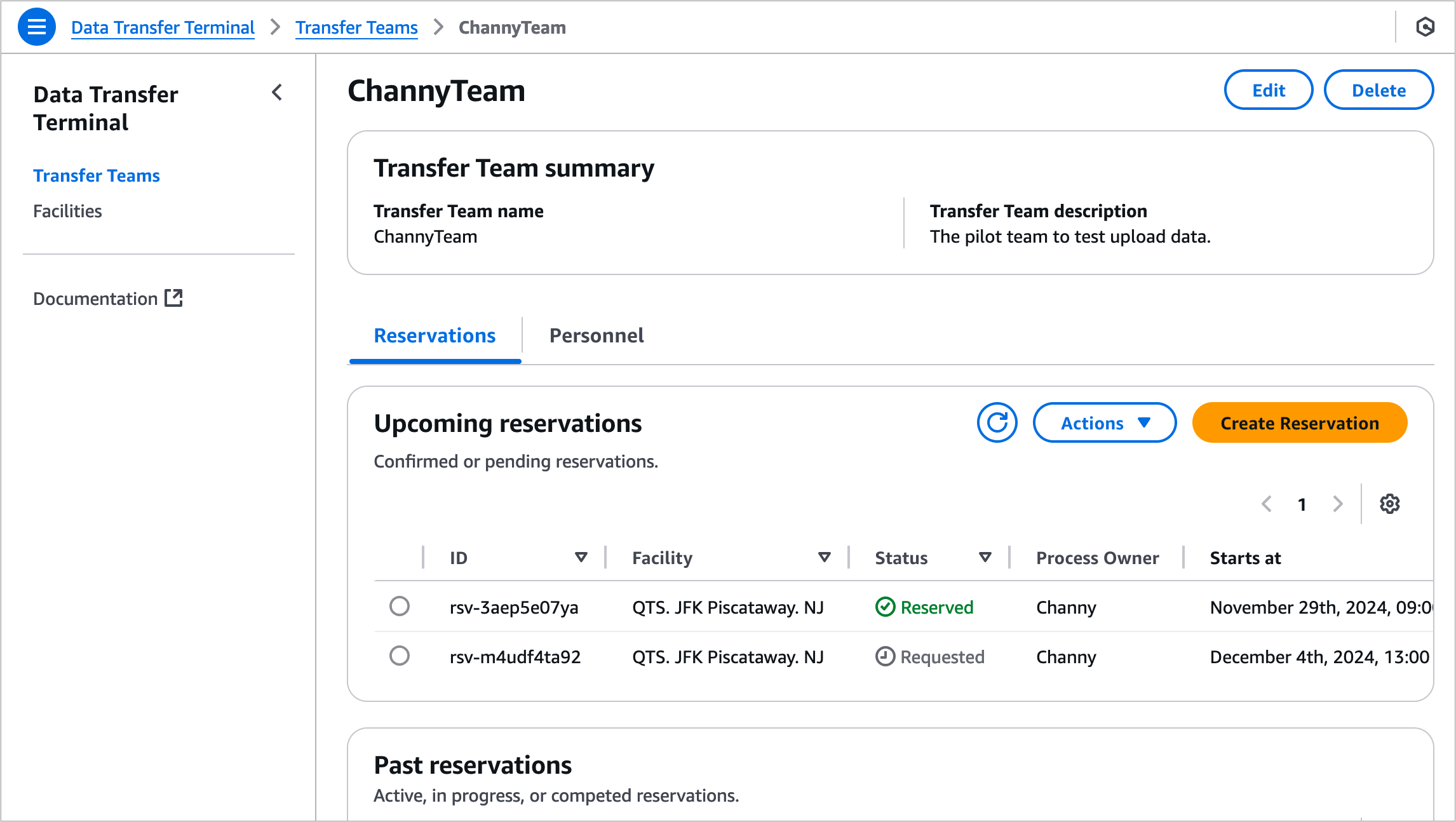Select reservation rsv-m4udf4ta92 radio button
Image resolution: width=1456 pixels, height=822 pixels.
[x=400, y=656]
